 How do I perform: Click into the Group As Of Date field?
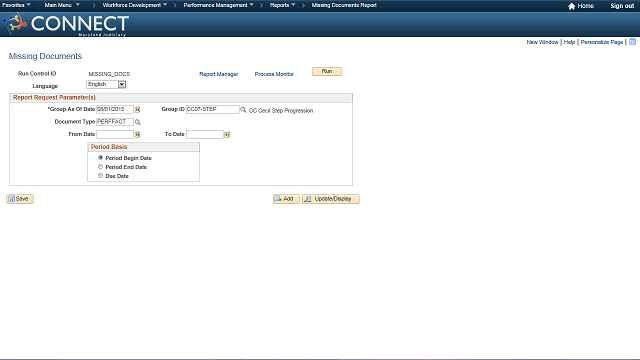tap(115, 109)
